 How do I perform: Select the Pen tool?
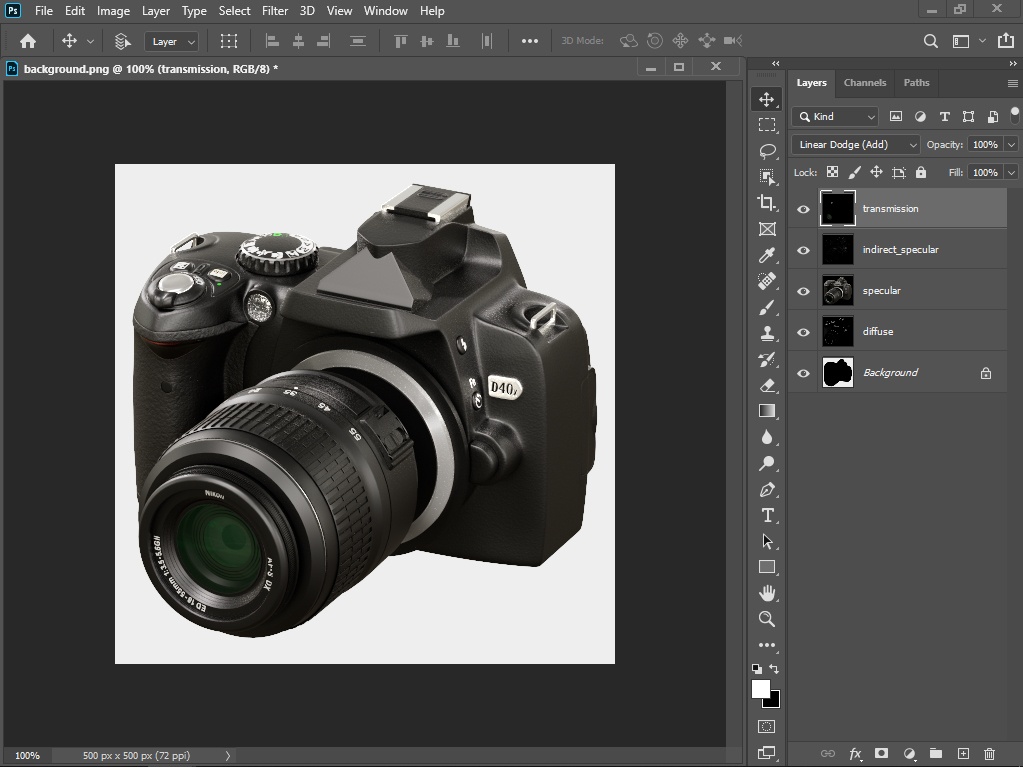coord(767,489)
